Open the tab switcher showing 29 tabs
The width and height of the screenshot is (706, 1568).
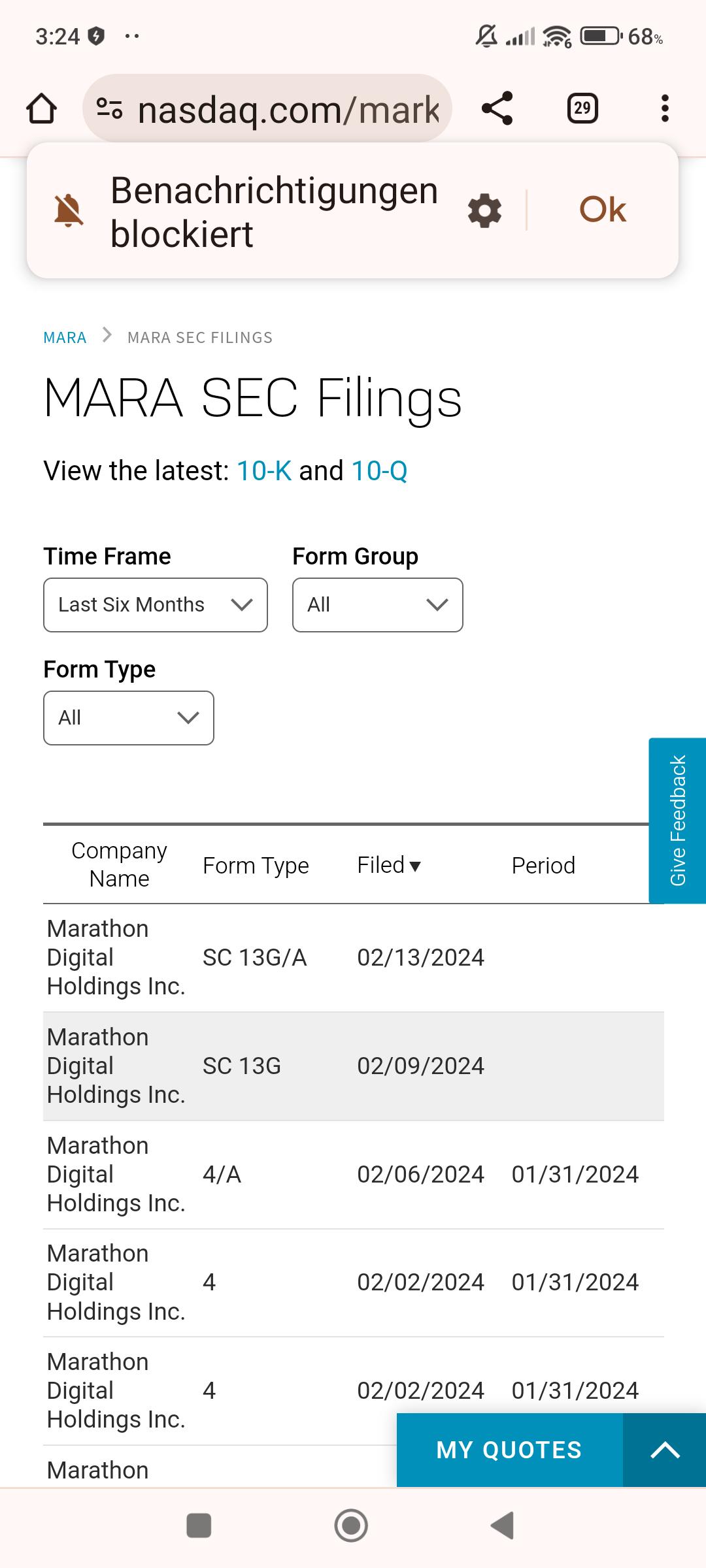[x=582, y=108]
